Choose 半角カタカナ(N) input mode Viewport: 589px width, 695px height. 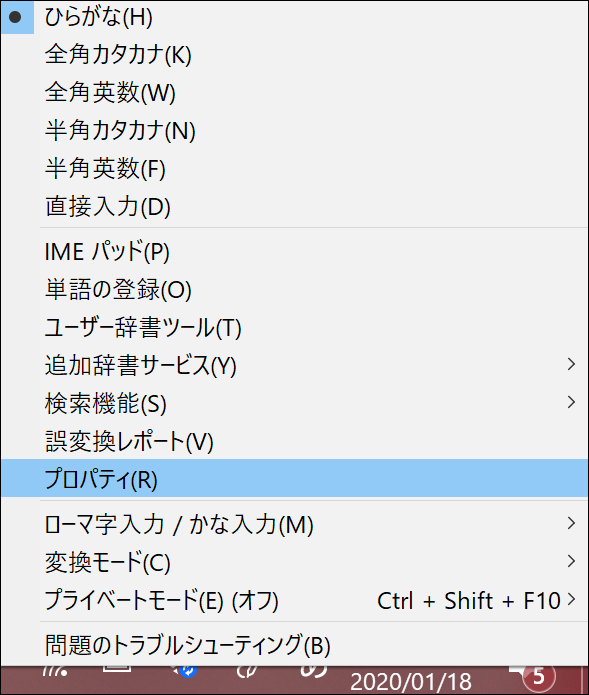[x=294, y=130]
